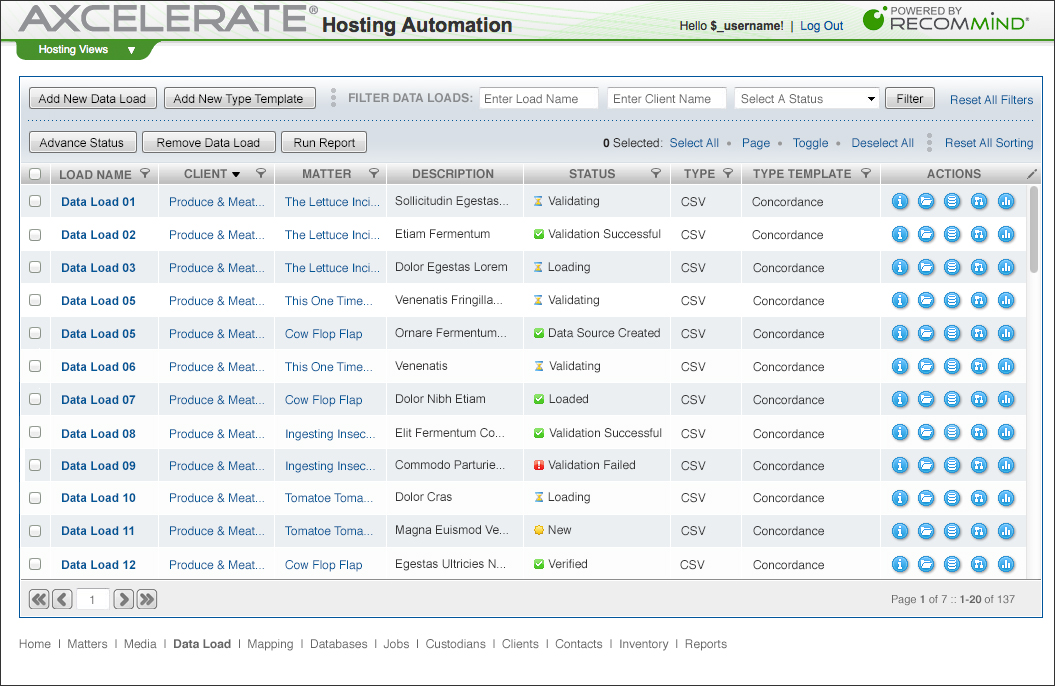Click the database icon in Data Load 10 row
Image resolution: width=1055 pixels, height=686 pixels.
[x=952, y=498]
